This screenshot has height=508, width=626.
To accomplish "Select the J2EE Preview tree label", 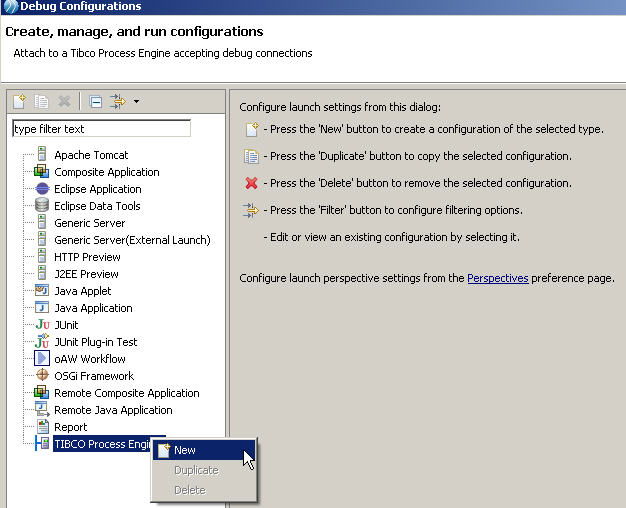I will click(x=86, y=274).
